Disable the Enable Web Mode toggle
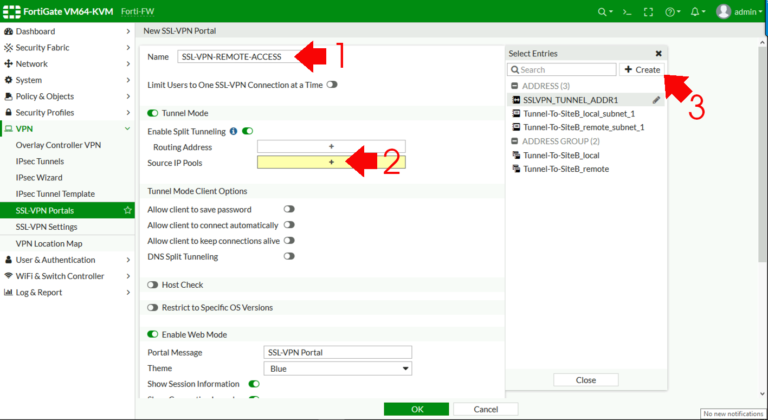Screen dimensions: 768x420 (x=153, y=334)
